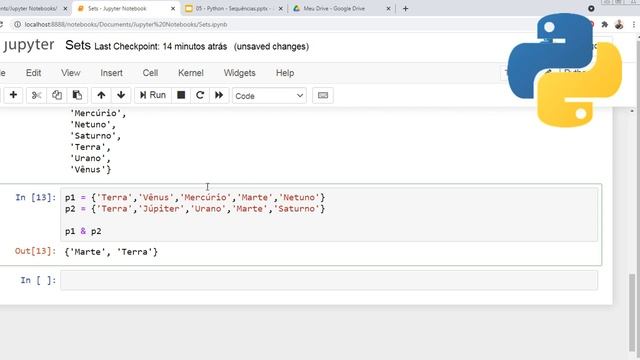
Task: Interrupt the kernel stop icon
Action: click(181, 95)
